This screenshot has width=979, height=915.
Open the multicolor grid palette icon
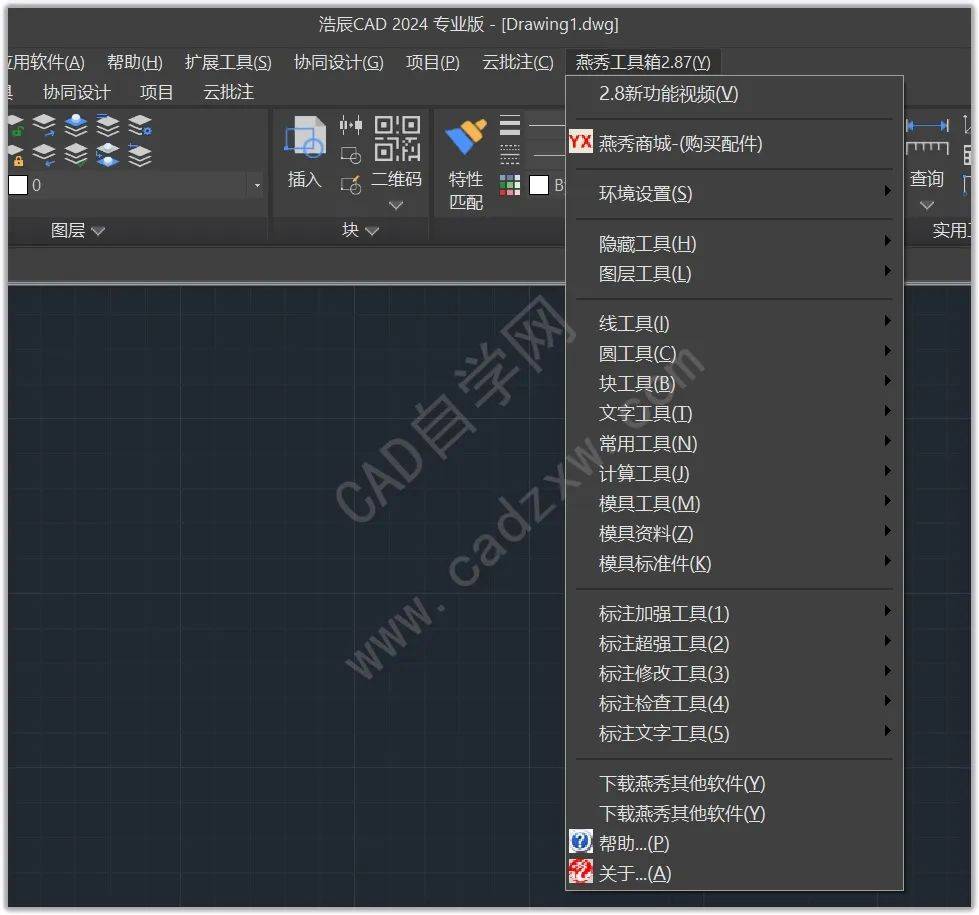(x=509, y=185)
